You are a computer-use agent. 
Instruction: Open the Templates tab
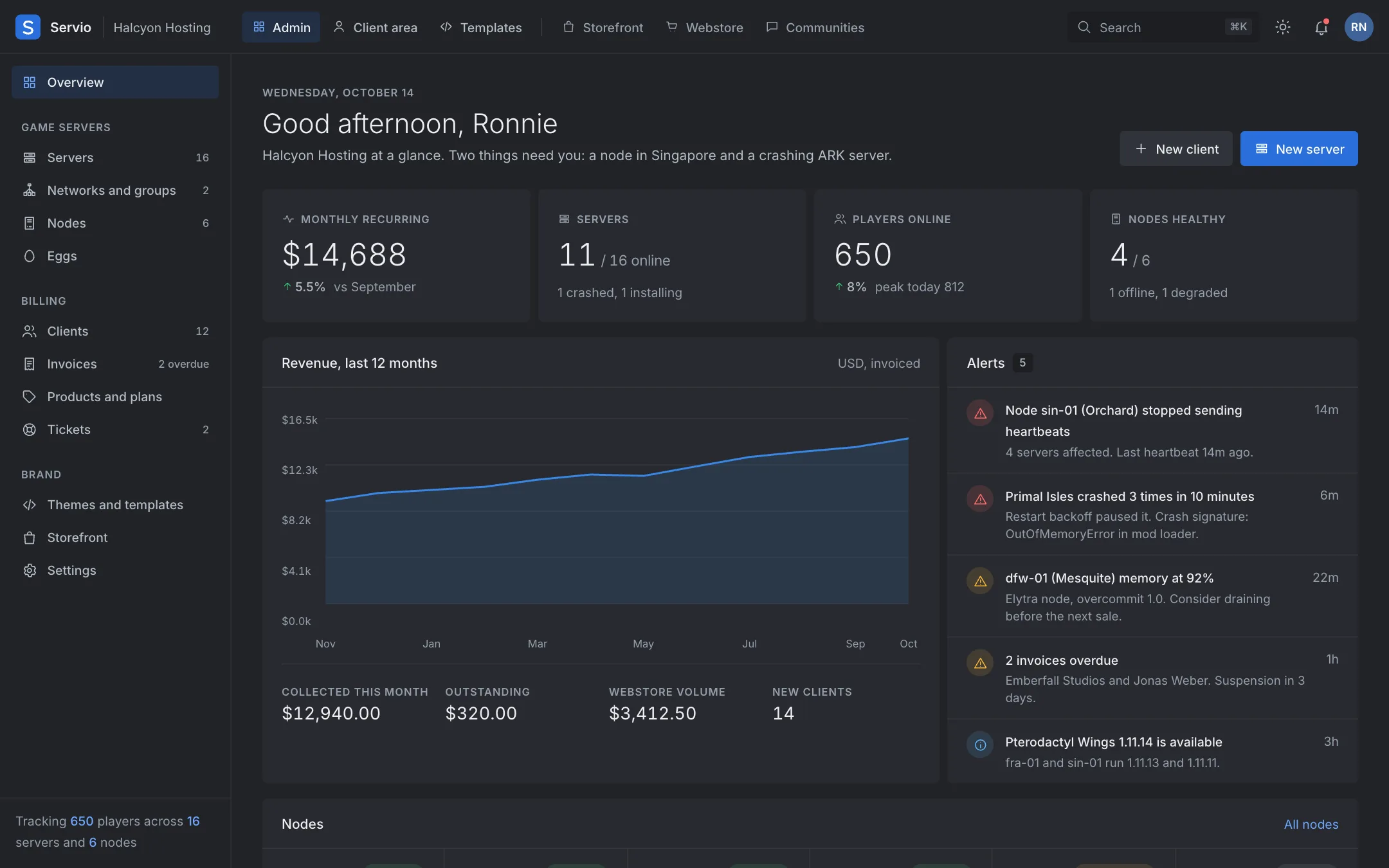point(481,27)
